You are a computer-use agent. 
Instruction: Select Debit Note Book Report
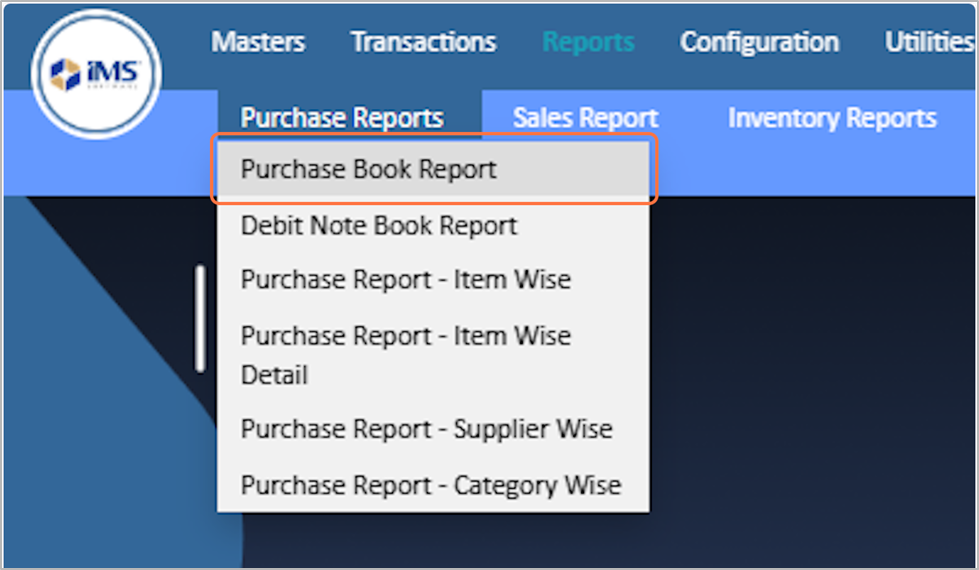click(379, 226)
